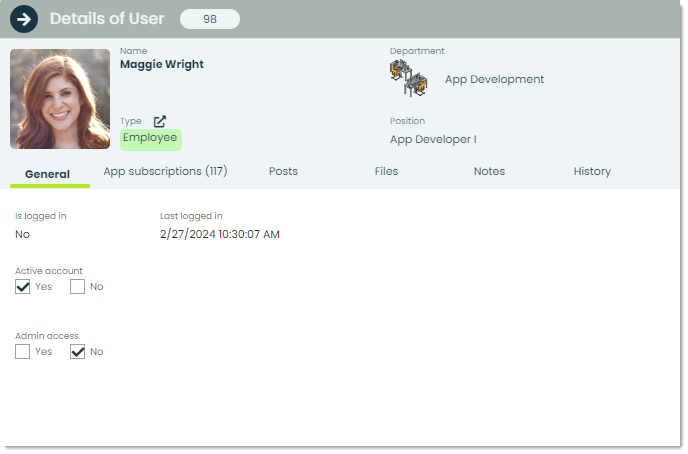Viewport: 688px width, 454px height.
Task: Open the Files tab
Action: point(387,172)
